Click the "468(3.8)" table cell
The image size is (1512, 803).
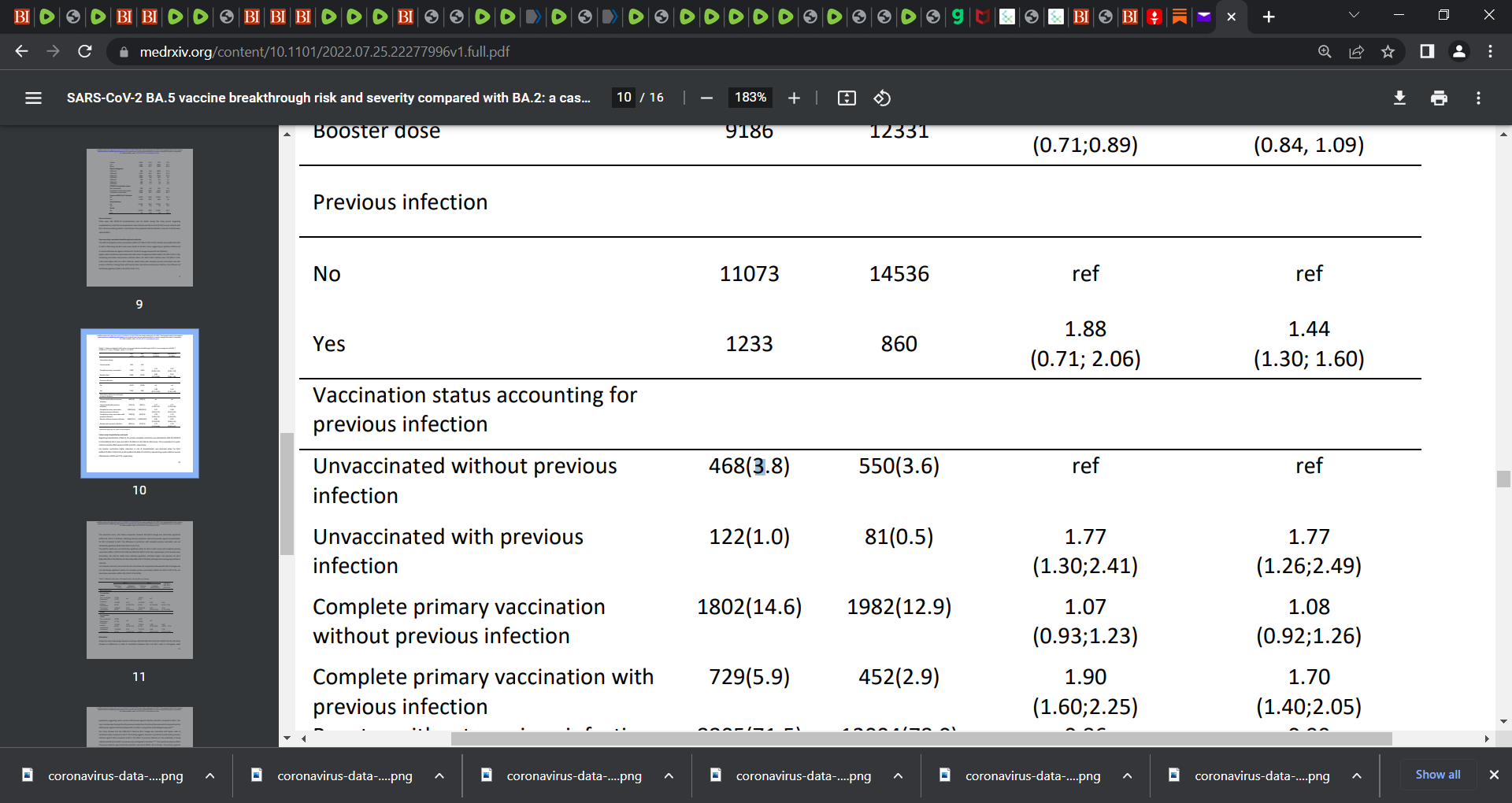(x=749, y=466)
